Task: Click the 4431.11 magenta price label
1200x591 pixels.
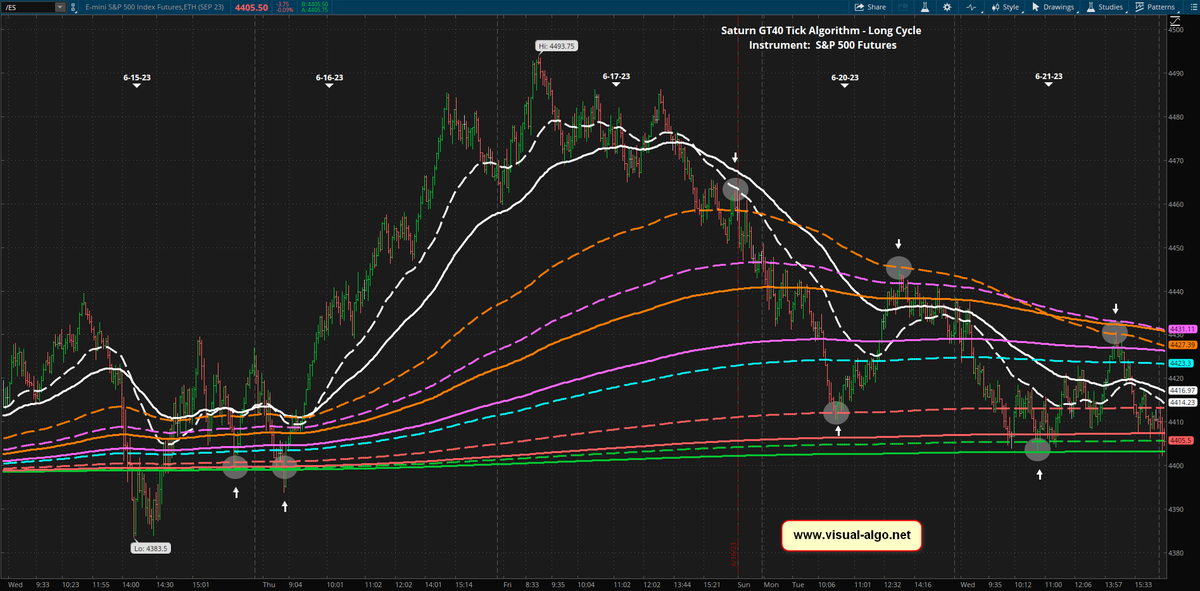Action: (1181, 329)
